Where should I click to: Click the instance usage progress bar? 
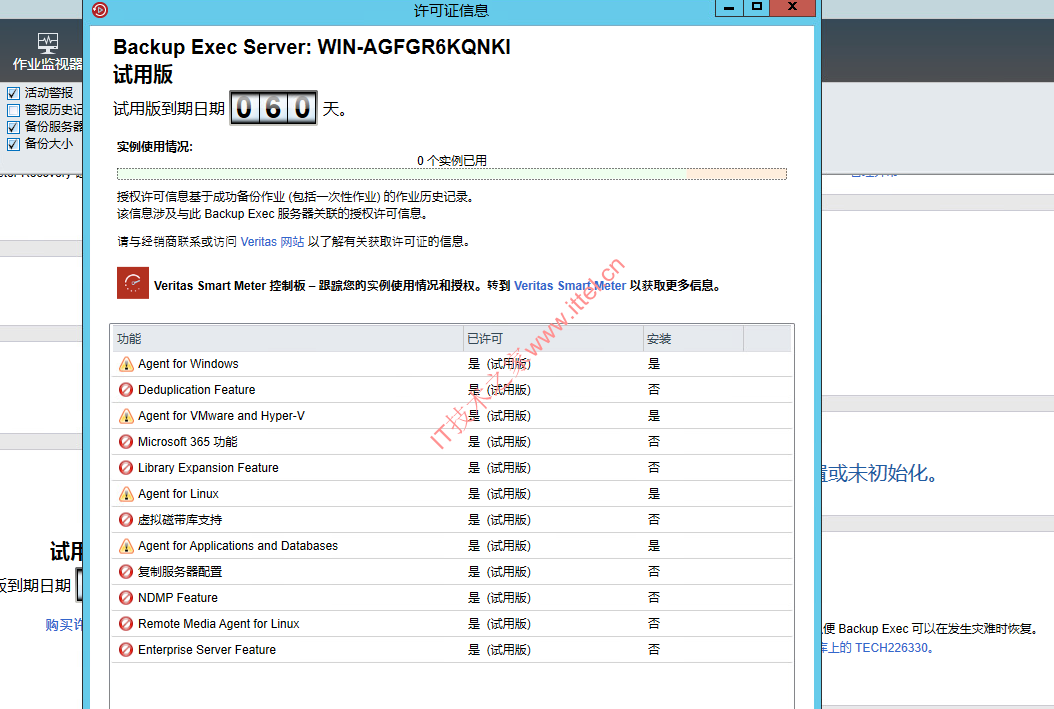[452, 174]
